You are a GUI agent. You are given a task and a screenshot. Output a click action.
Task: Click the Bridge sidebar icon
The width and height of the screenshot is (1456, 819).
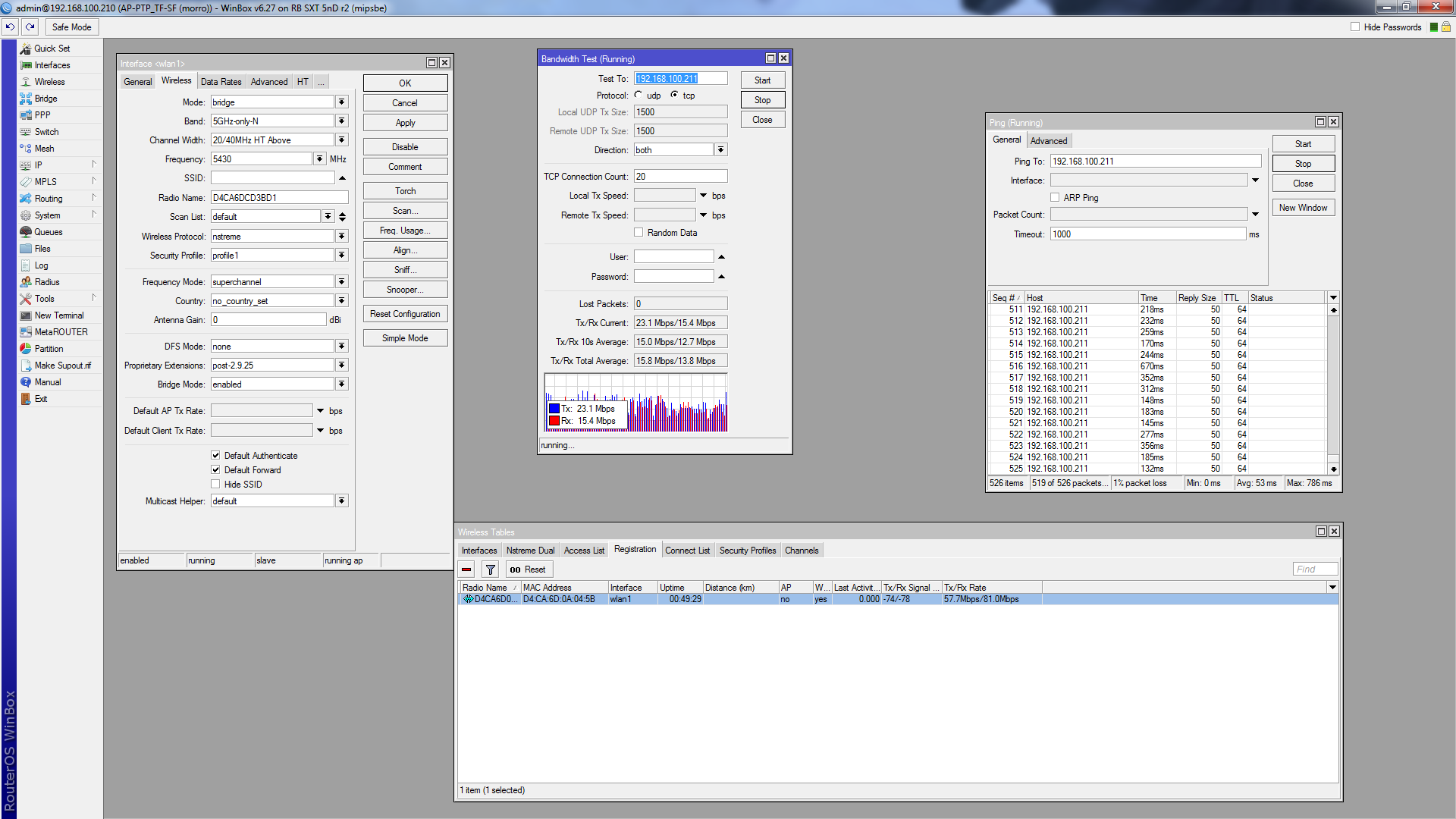(x=26, y=99)
